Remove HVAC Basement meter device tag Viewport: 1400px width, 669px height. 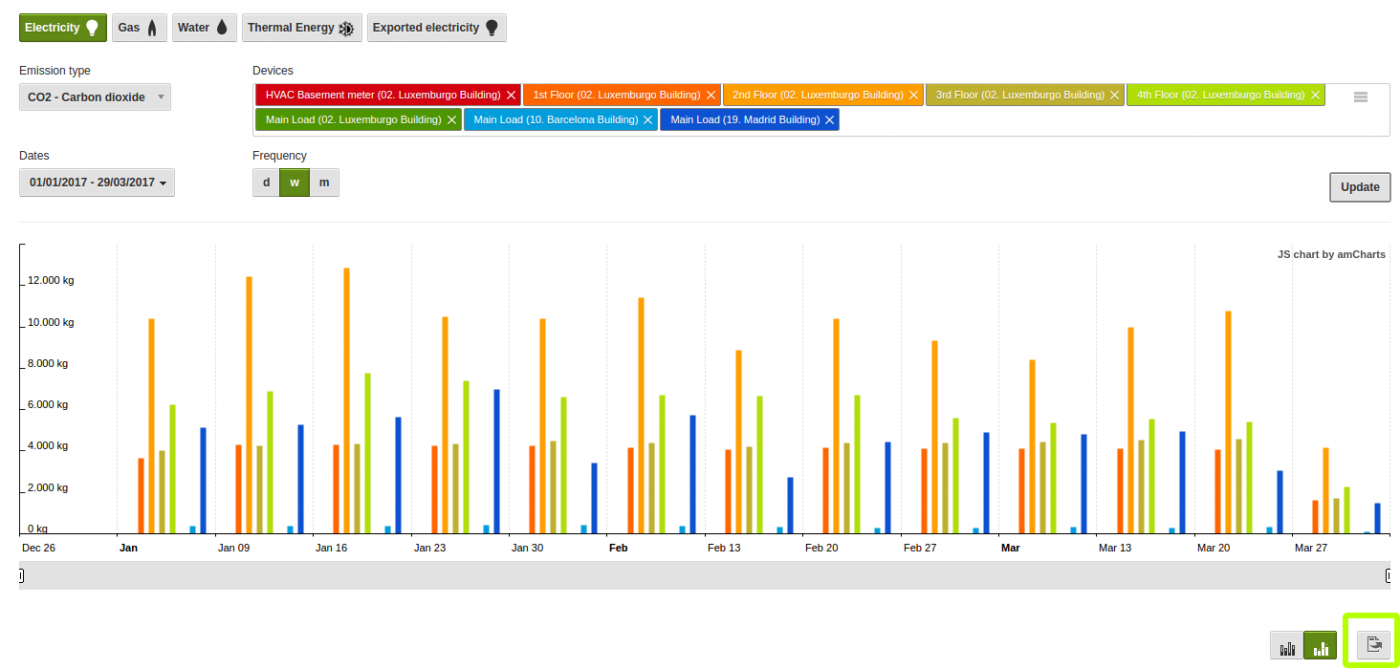coord(511,95)
